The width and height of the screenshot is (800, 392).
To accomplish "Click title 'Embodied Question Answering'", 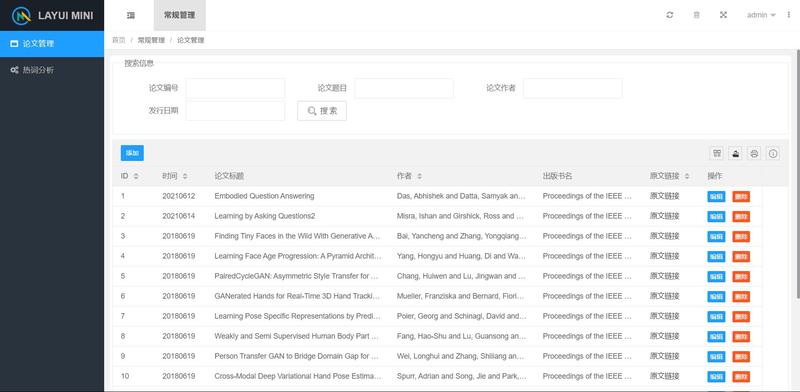I will point(264,196).
